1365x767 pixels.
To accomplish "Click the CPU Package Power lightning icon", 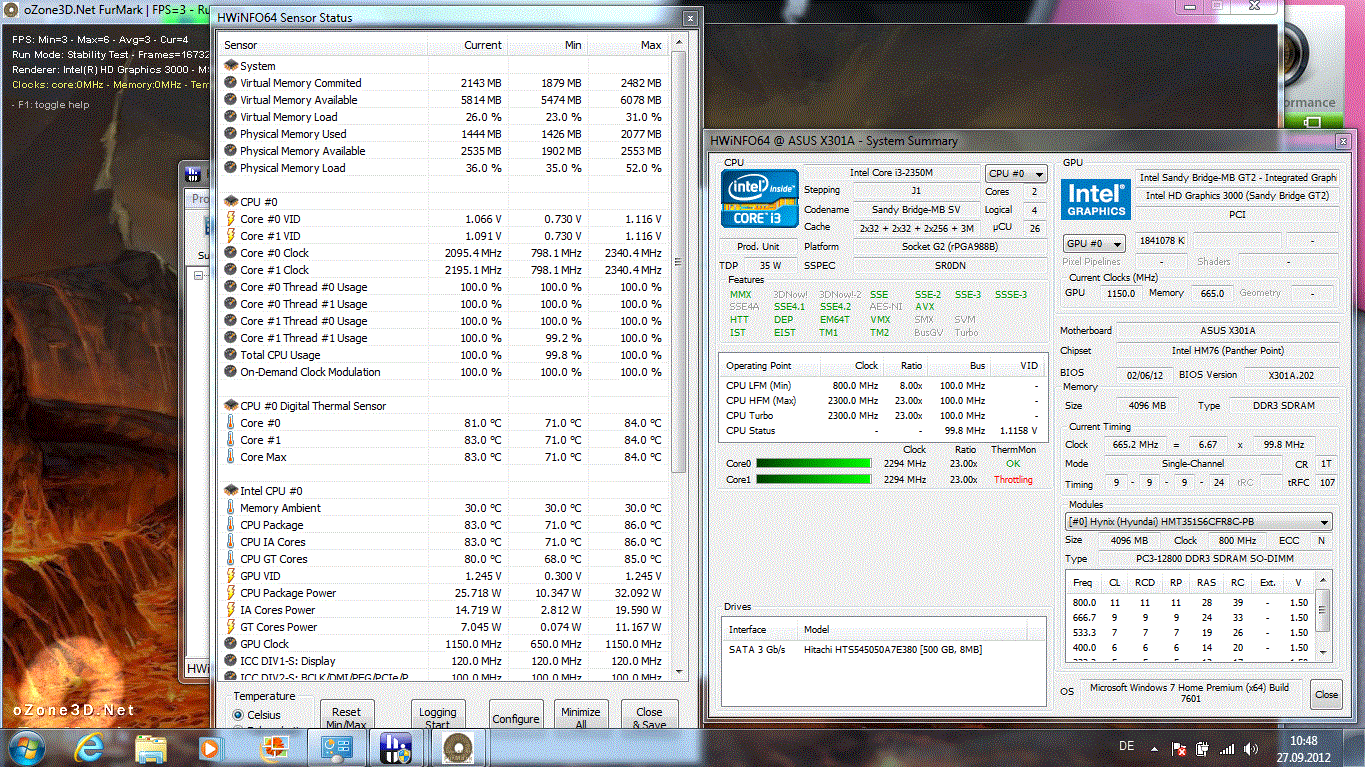I will coord(231,593).
